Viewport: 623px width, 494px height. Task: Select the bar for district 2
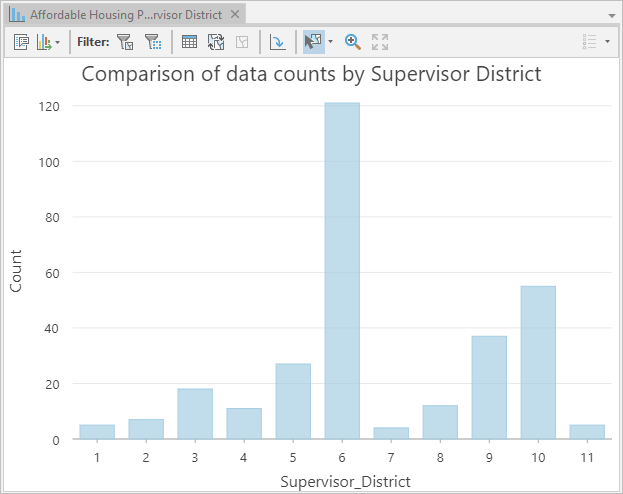tap(146, 429)
